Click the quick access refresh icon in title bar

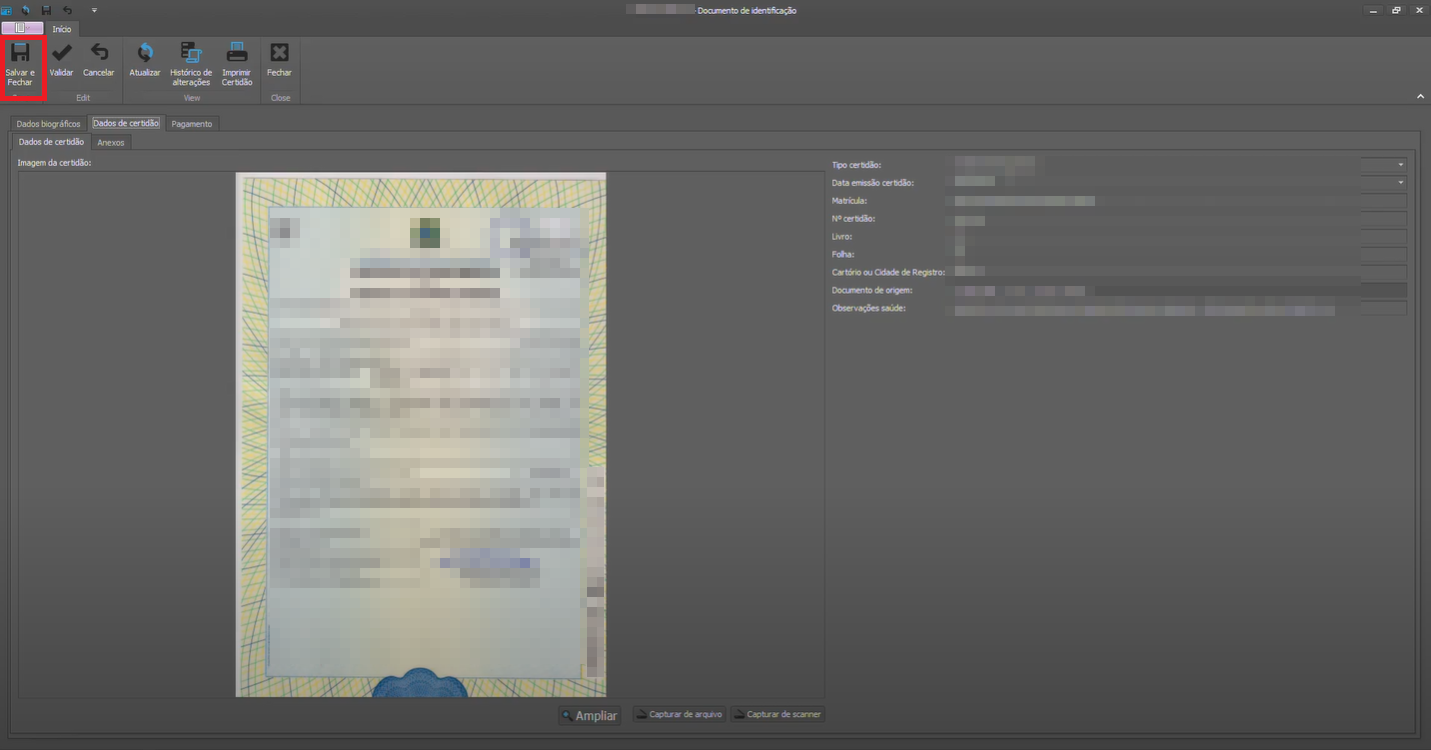26,10
